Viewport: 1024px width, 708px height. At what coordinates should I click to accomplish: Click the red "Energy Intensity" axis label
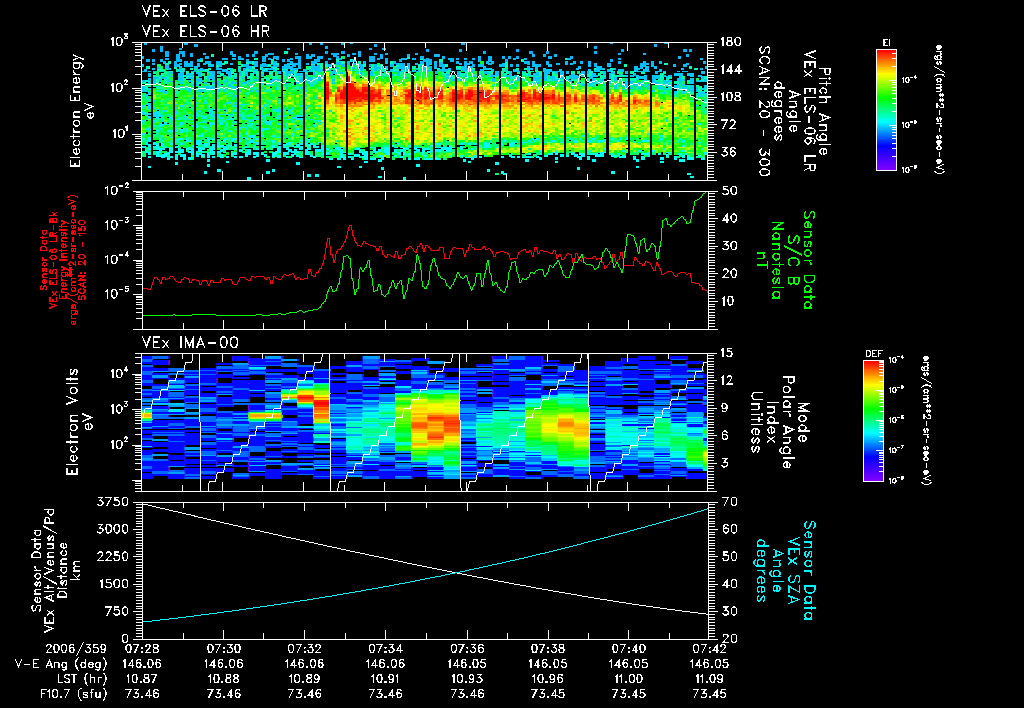(x=64, y=260)
